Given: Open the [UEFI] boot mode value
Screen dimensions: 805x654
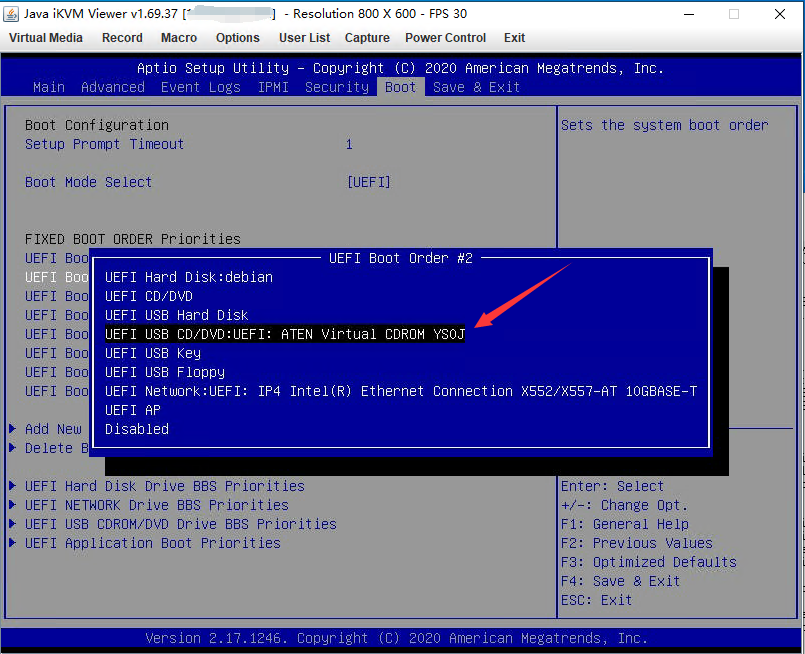Looking at the screenshot, I should [369, 182].
